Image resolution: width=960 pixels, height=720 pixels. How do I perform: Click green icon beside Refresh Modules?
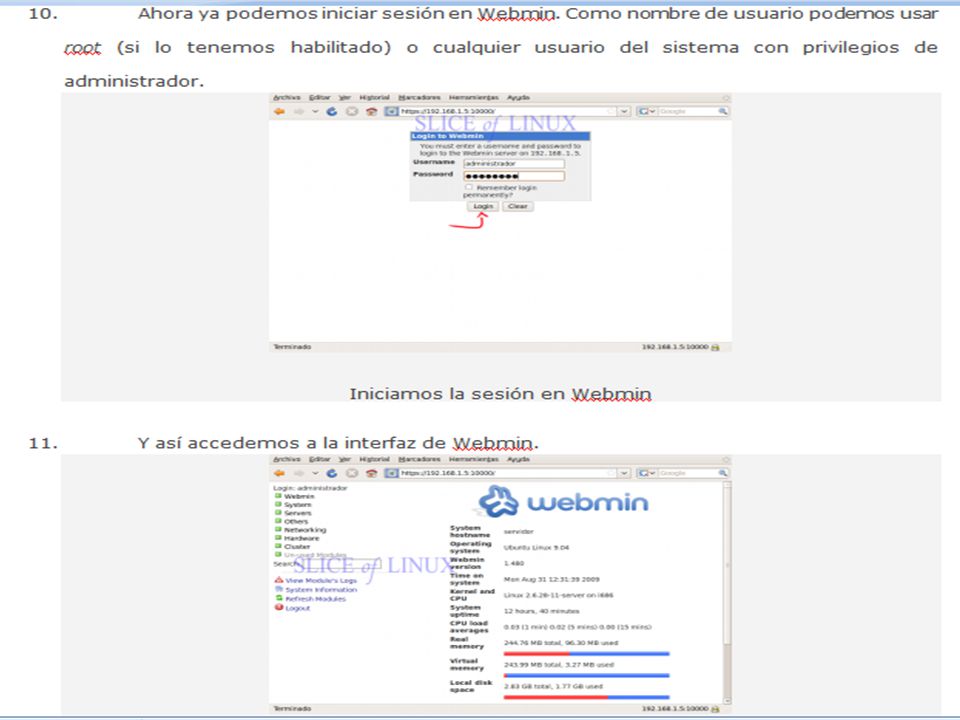279,598
